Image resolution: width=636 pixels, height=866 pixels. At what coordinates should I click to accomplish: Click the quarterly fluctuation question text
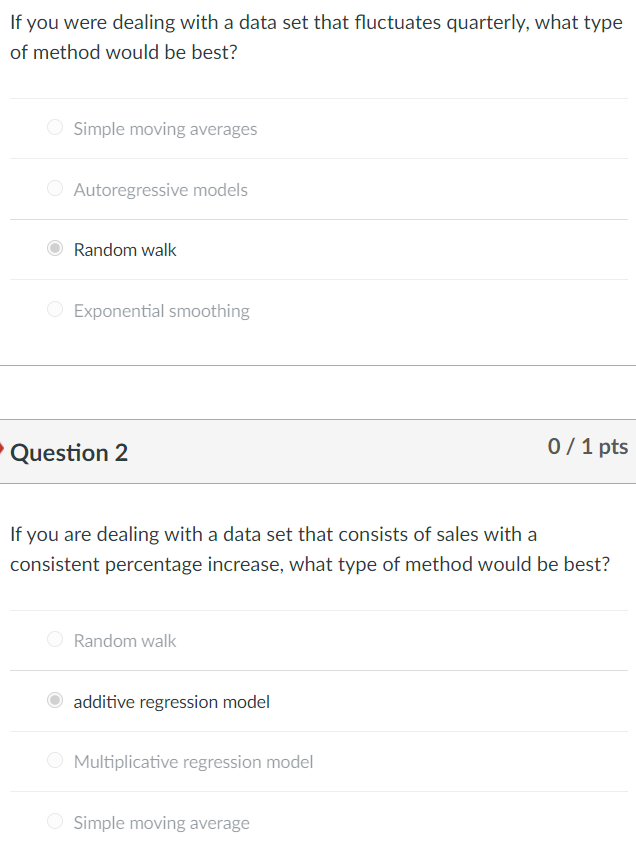(316, 38)
